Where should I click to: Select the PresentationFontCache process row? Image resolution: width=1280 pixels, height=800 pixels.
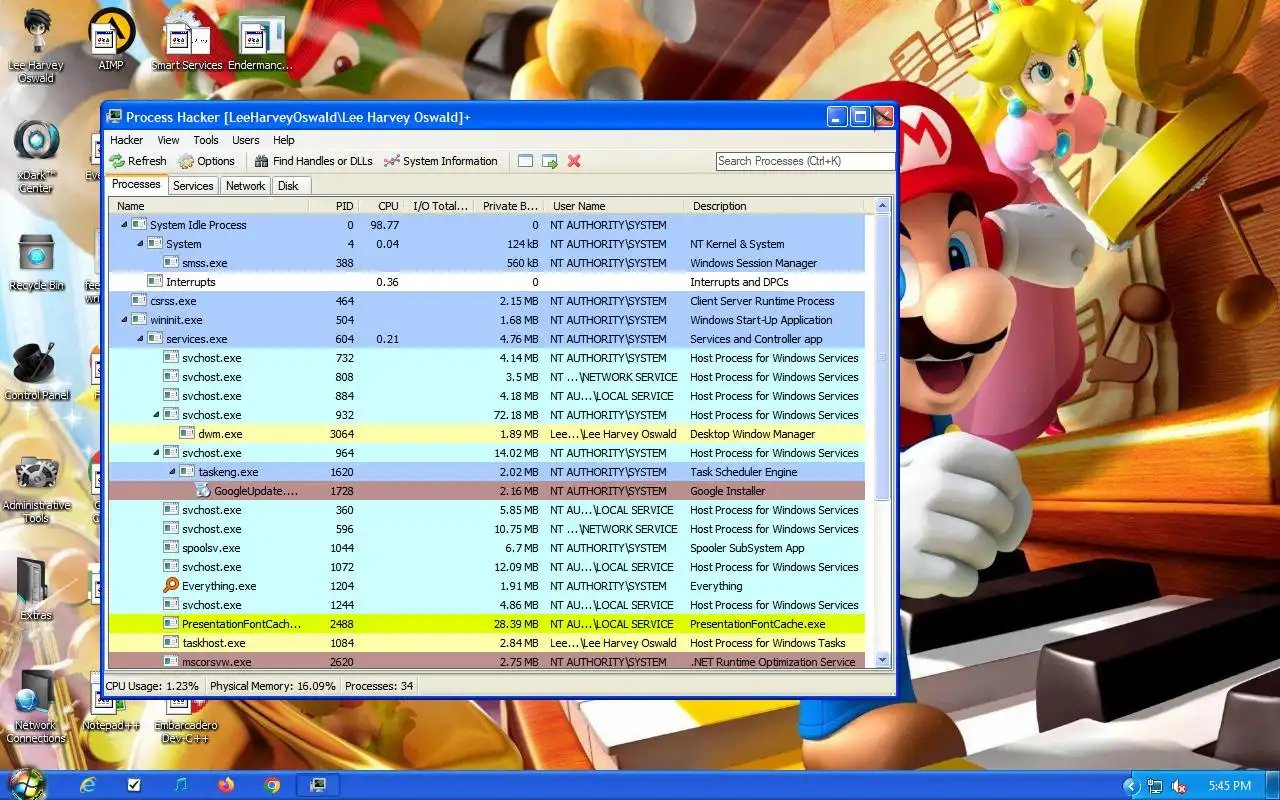[x=487, y=624]
